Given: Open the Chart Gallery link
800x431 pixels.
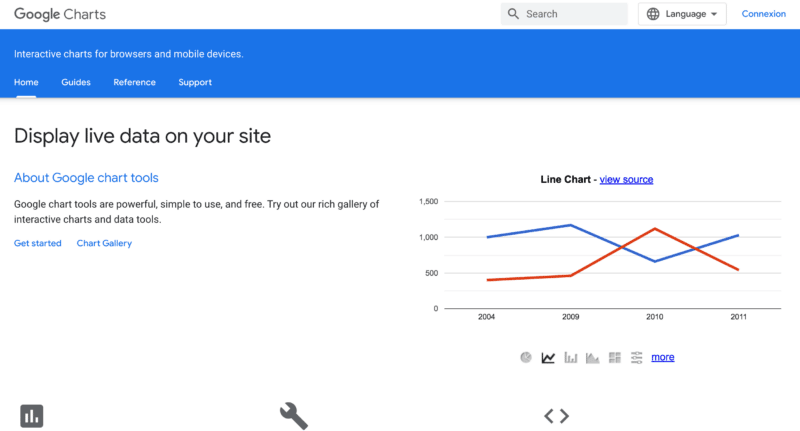Looking at the screenshot, I should [x=104, y=243].
